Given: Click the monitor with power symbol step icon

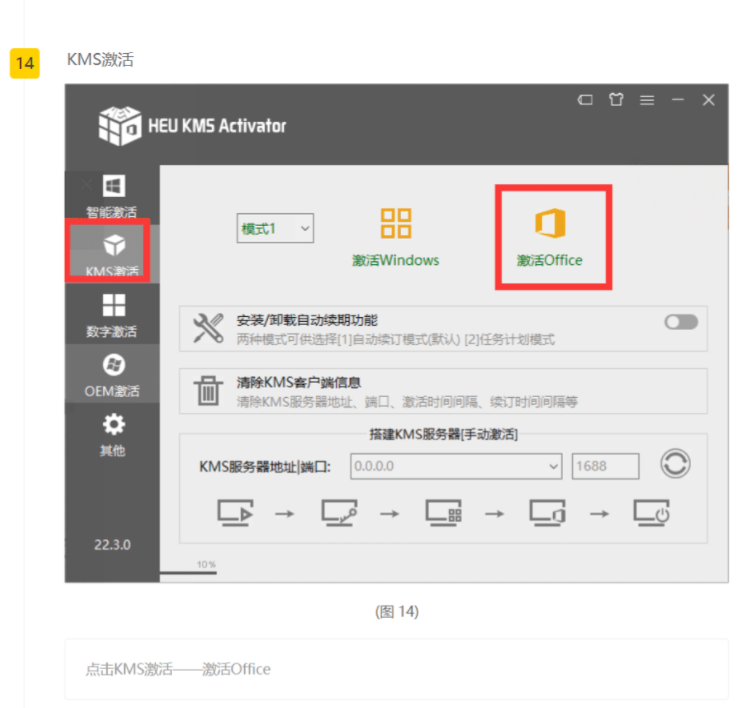Looking at the screenshot, I should pos(652,513).
